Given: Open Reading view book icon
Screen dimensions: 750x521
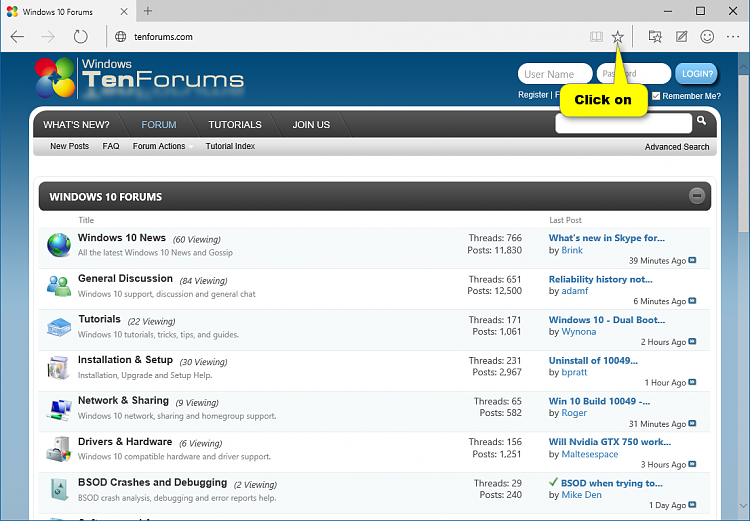Looking at the screenshot, I should click(x=596, y=37).
